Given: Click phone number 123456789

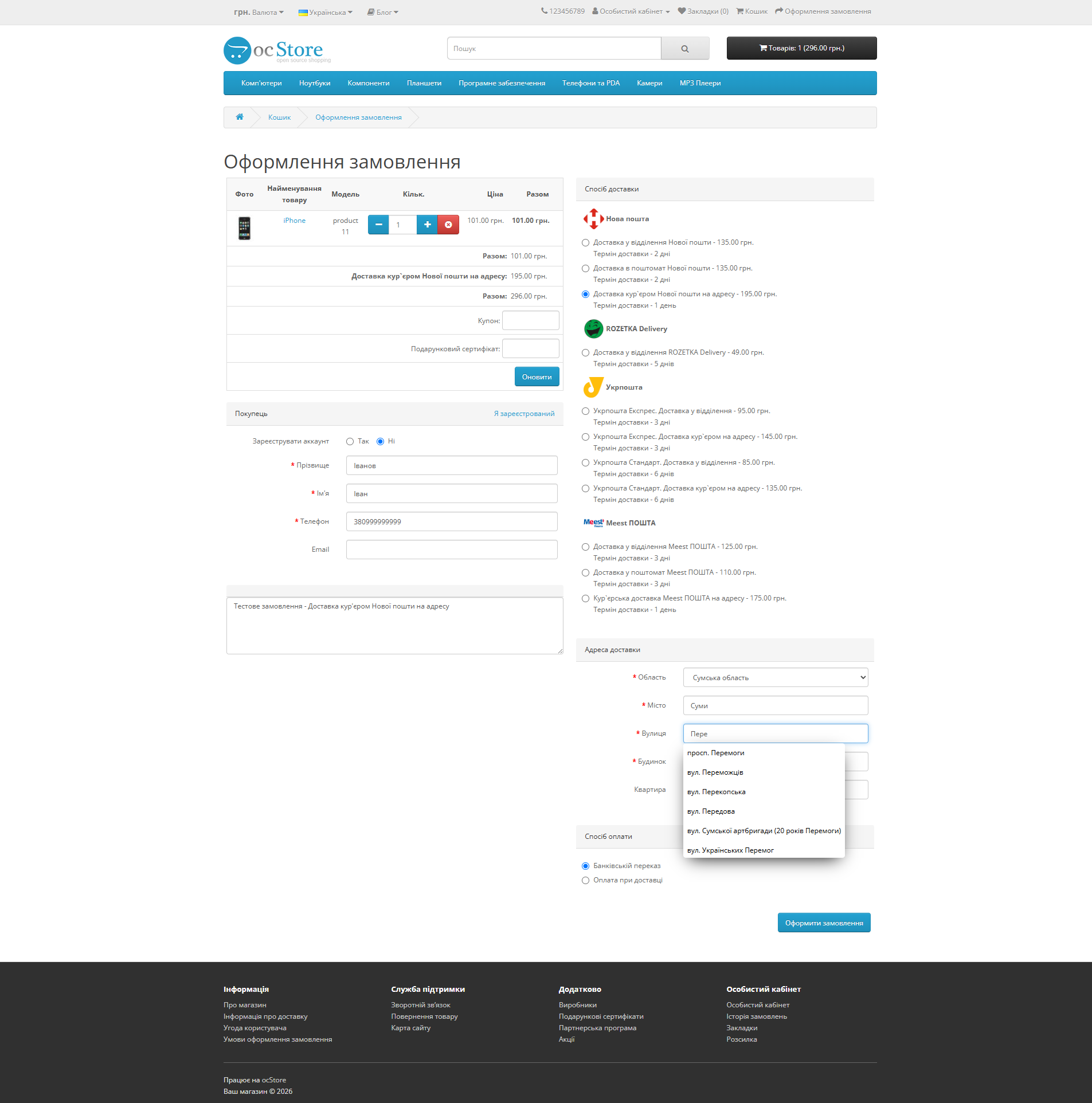Looking at the screenshot, I should (563, 11).
